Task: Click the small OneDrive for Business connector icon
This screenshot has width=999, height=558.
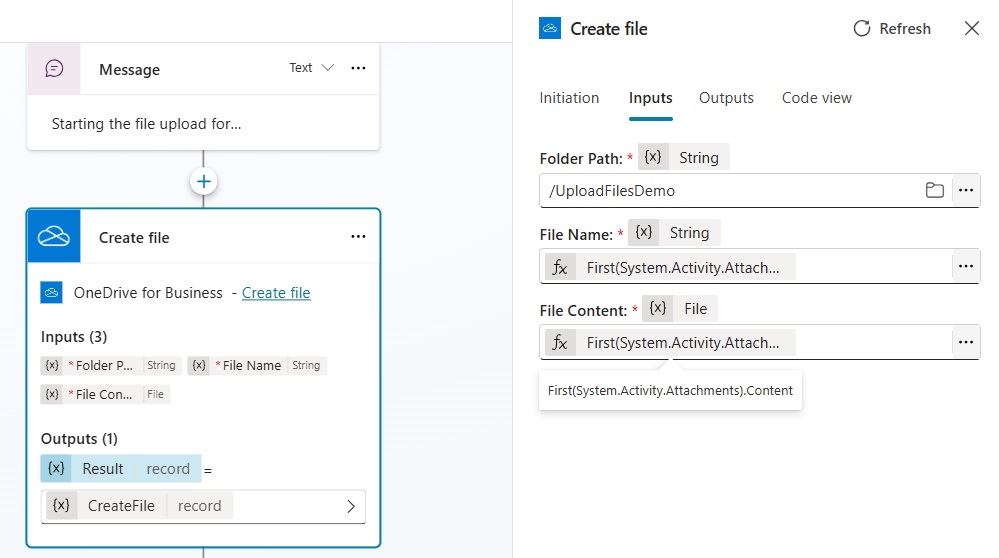Action: (52, 292)
